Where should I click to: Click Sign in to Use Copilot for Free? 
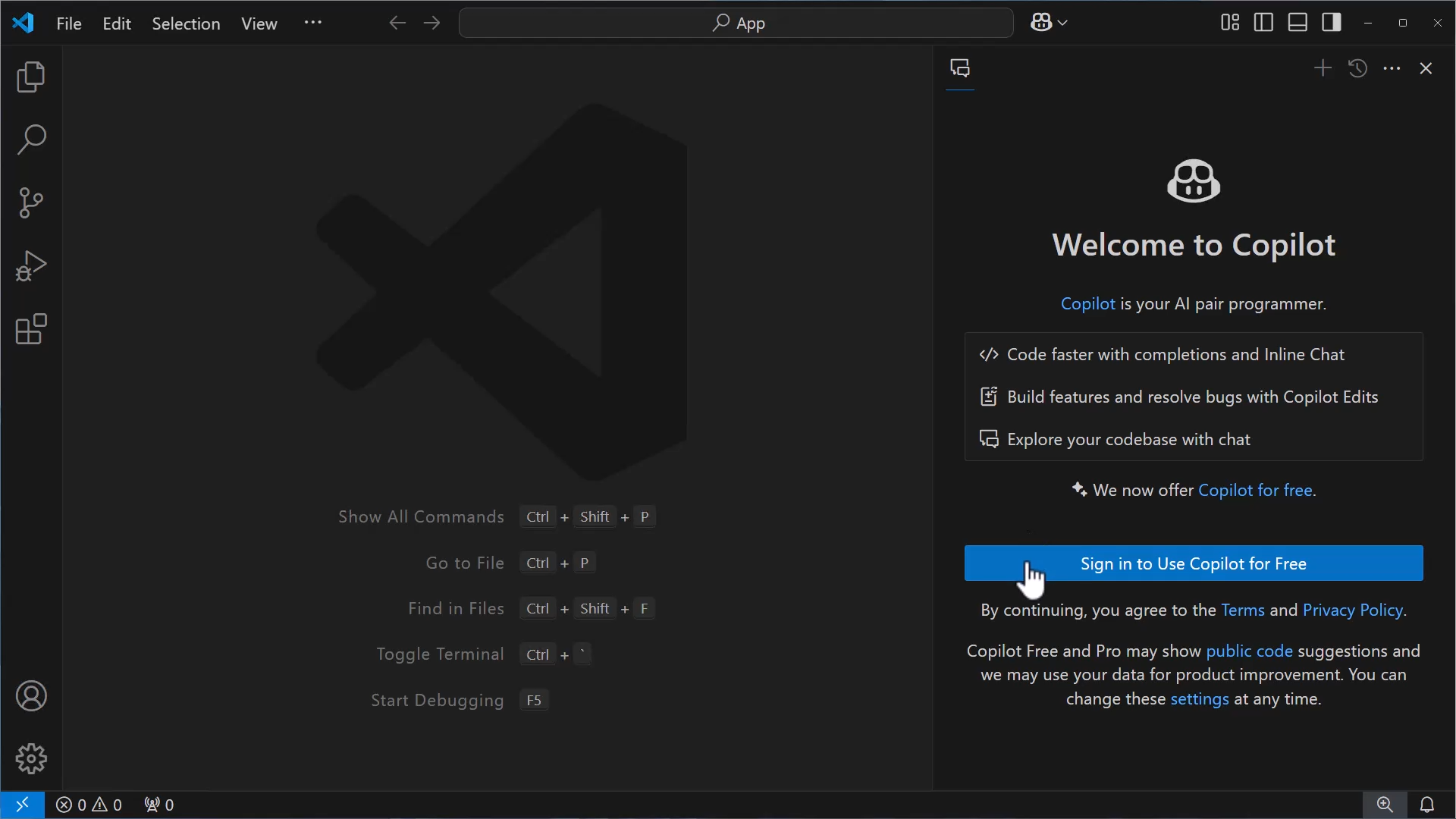pyautogui.click(x=1194, y=563)
